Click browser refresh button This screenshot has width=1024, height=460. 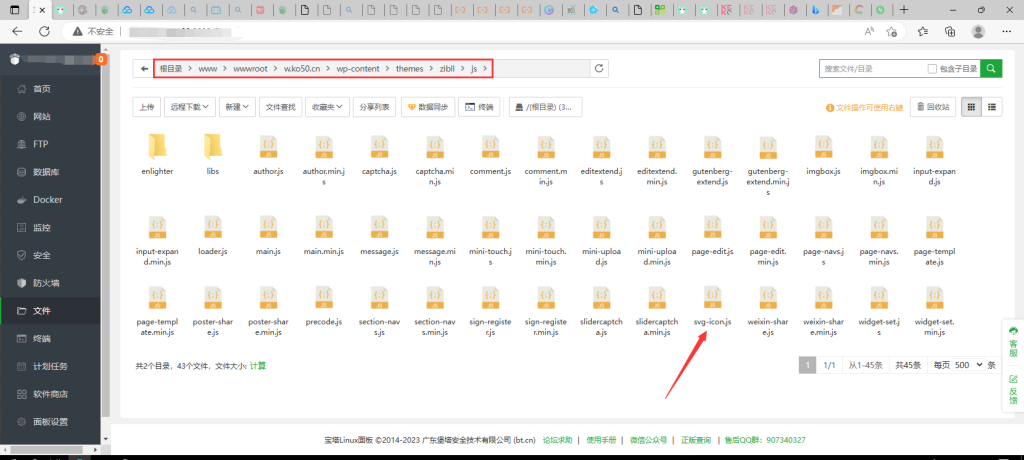click(x=44, y=31)
